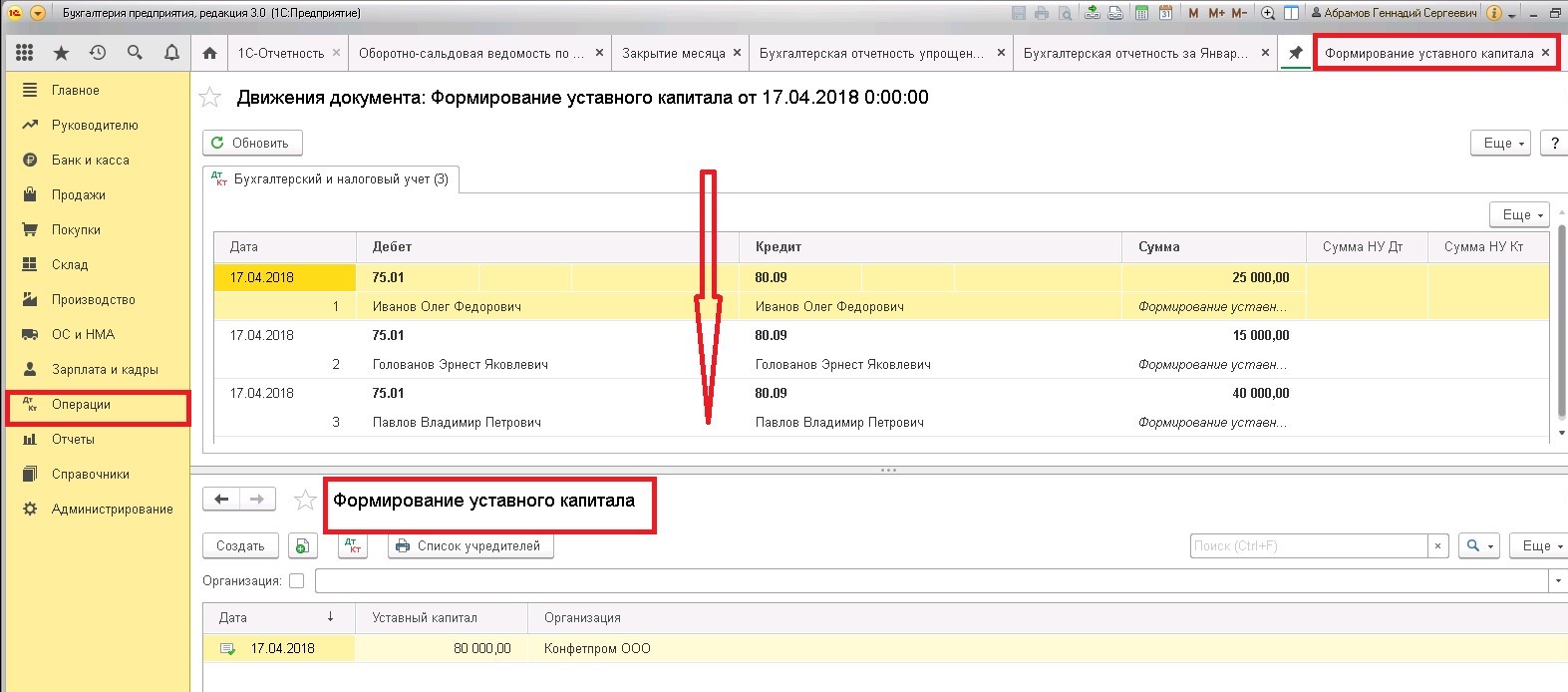1568x692 pixels.
Task: Click the M- memory button
Action: (1239, 13)
